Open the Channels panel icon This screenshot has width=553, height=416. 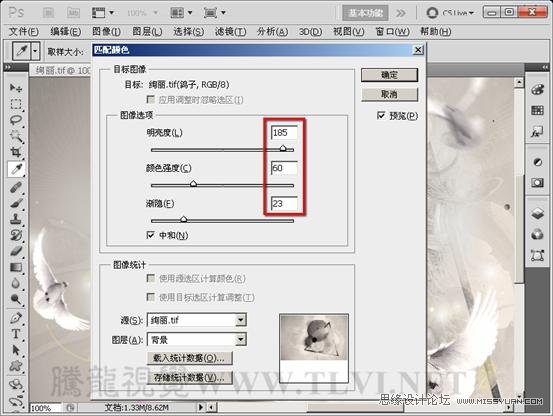pyautogui.click(x=537, y=234)
